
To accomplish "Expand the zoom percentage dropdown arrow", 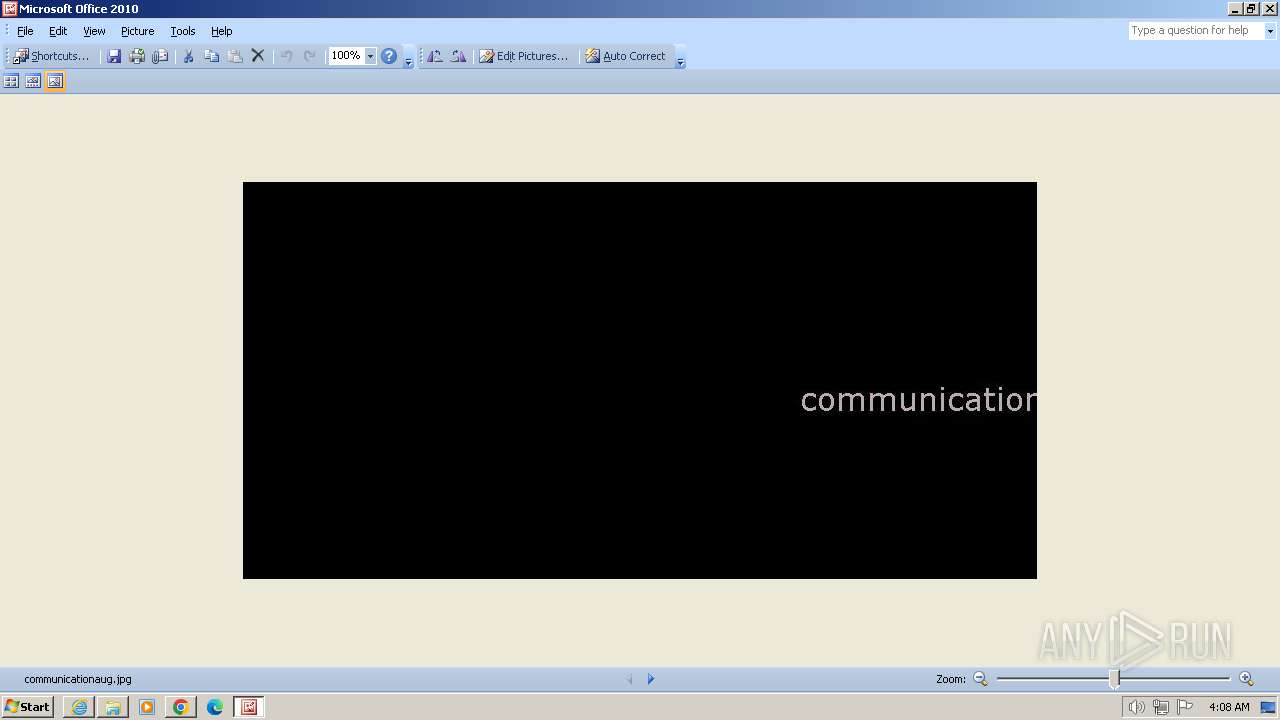I will click(370, 56).
